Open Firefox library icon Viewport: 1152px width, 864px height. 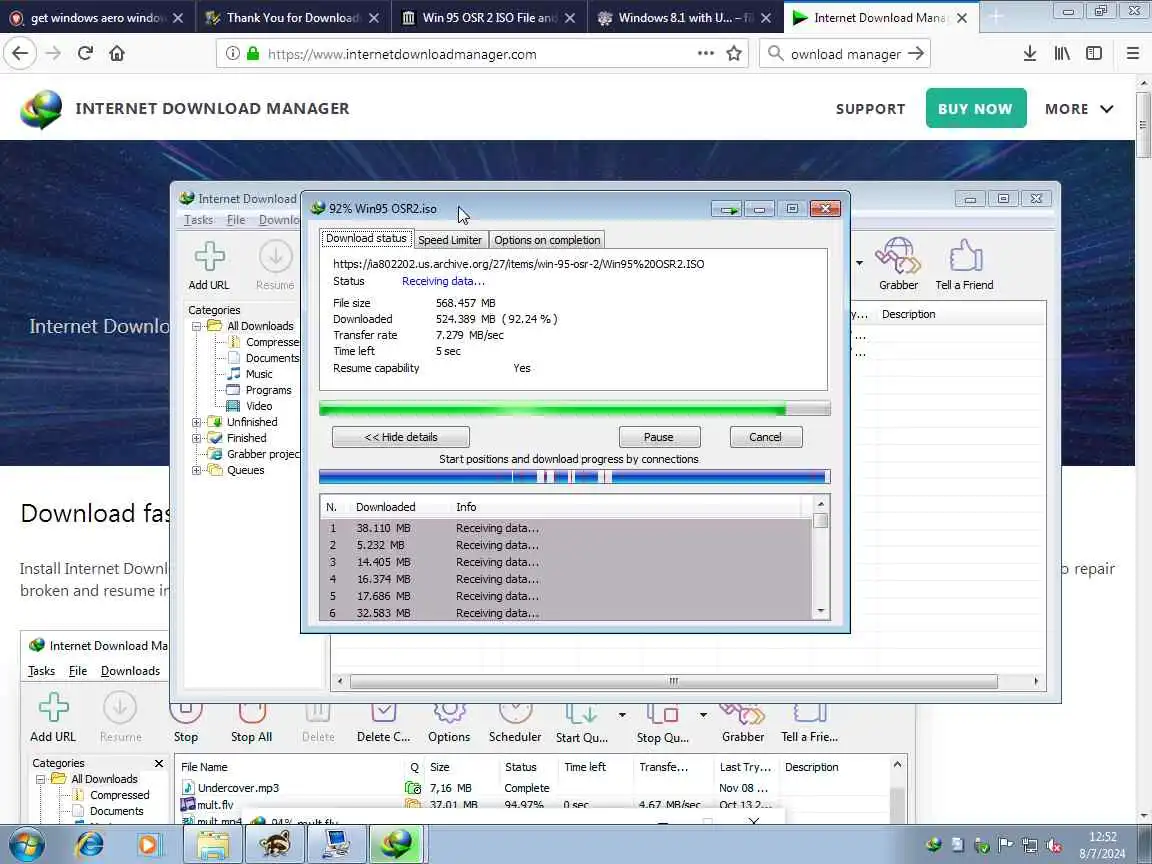pos(1062,53)
